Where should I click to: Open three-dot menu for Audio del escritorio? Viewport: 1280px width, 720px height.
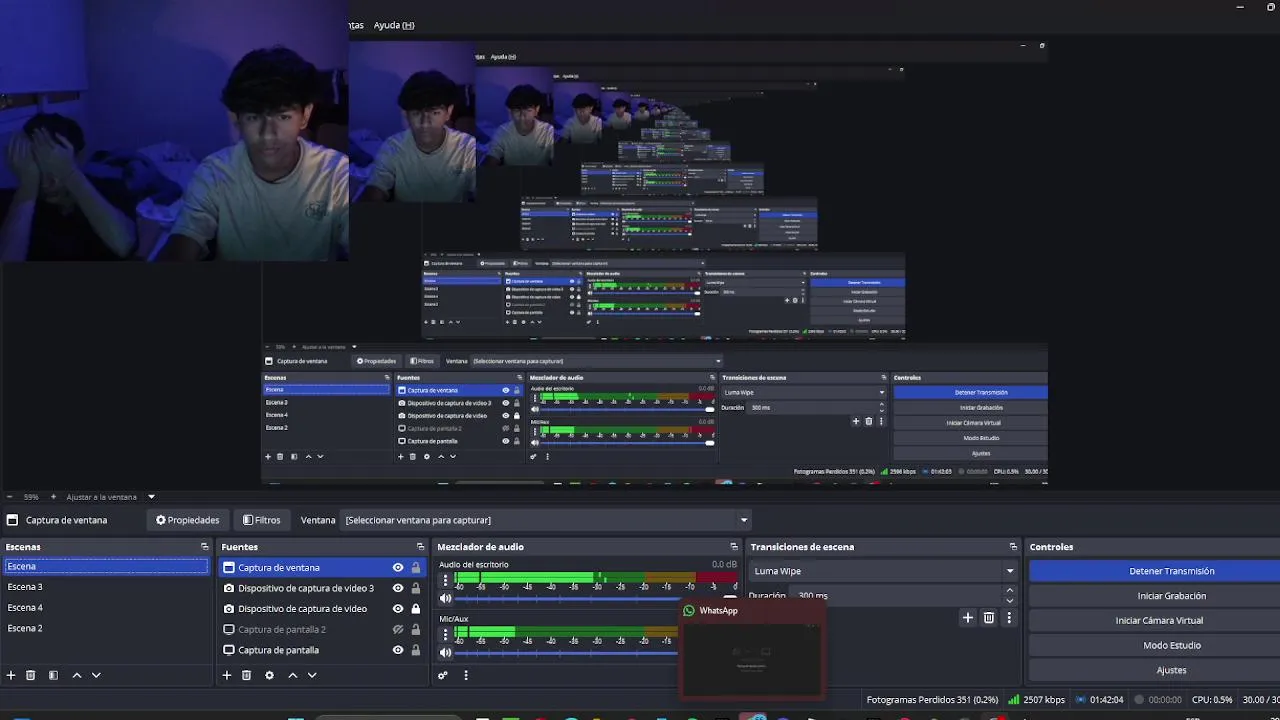[446, 581]
